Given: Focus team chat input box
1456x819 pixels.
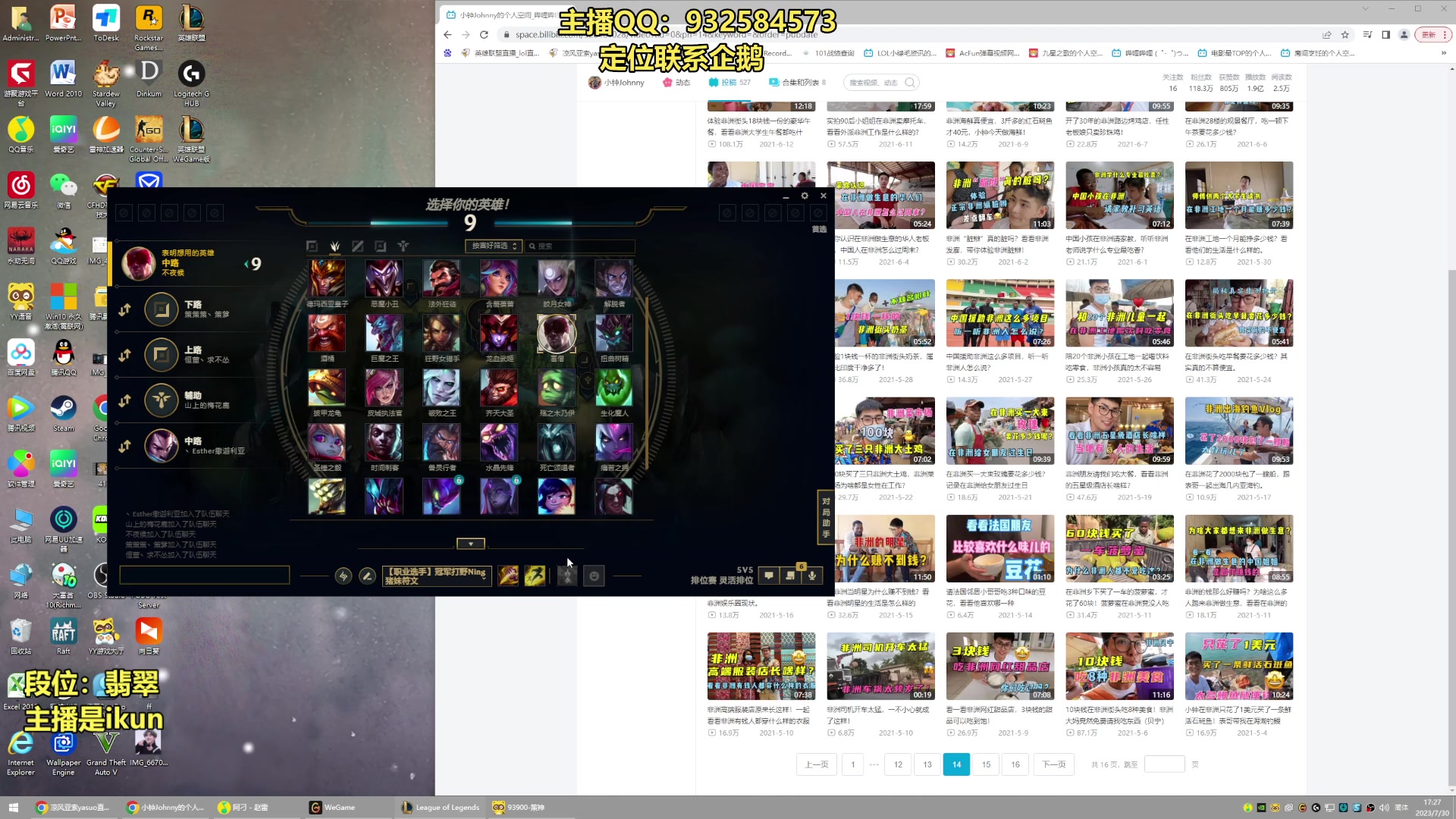Looking at the screenshot, I should [205, 576].
